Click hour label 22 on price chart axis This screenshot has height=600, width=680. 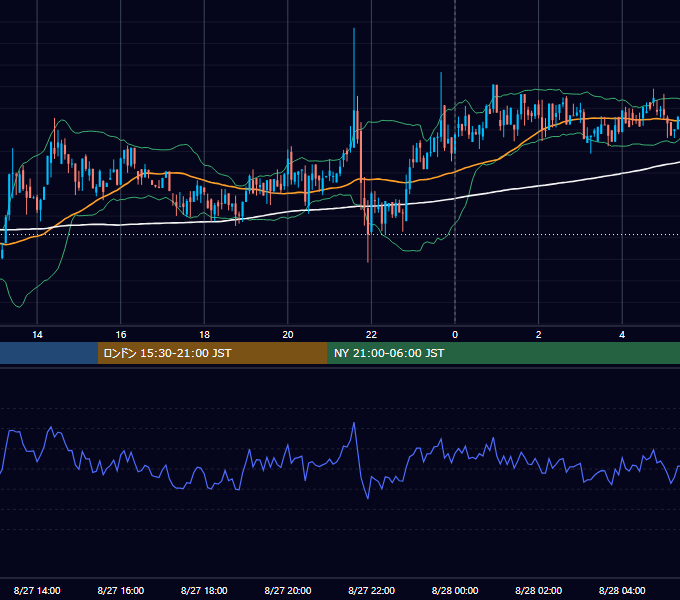click(371, 335)
